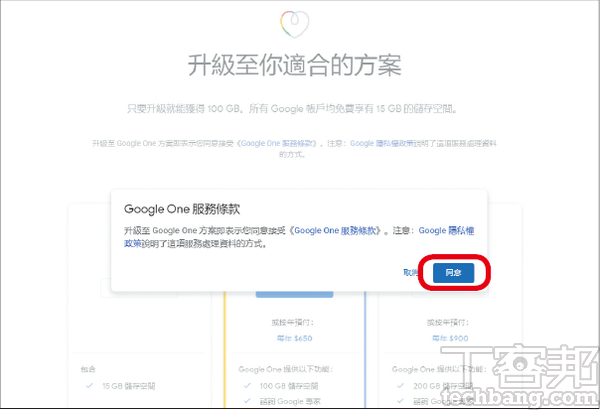Click the Google One logo at top

[x=294, y=24]
